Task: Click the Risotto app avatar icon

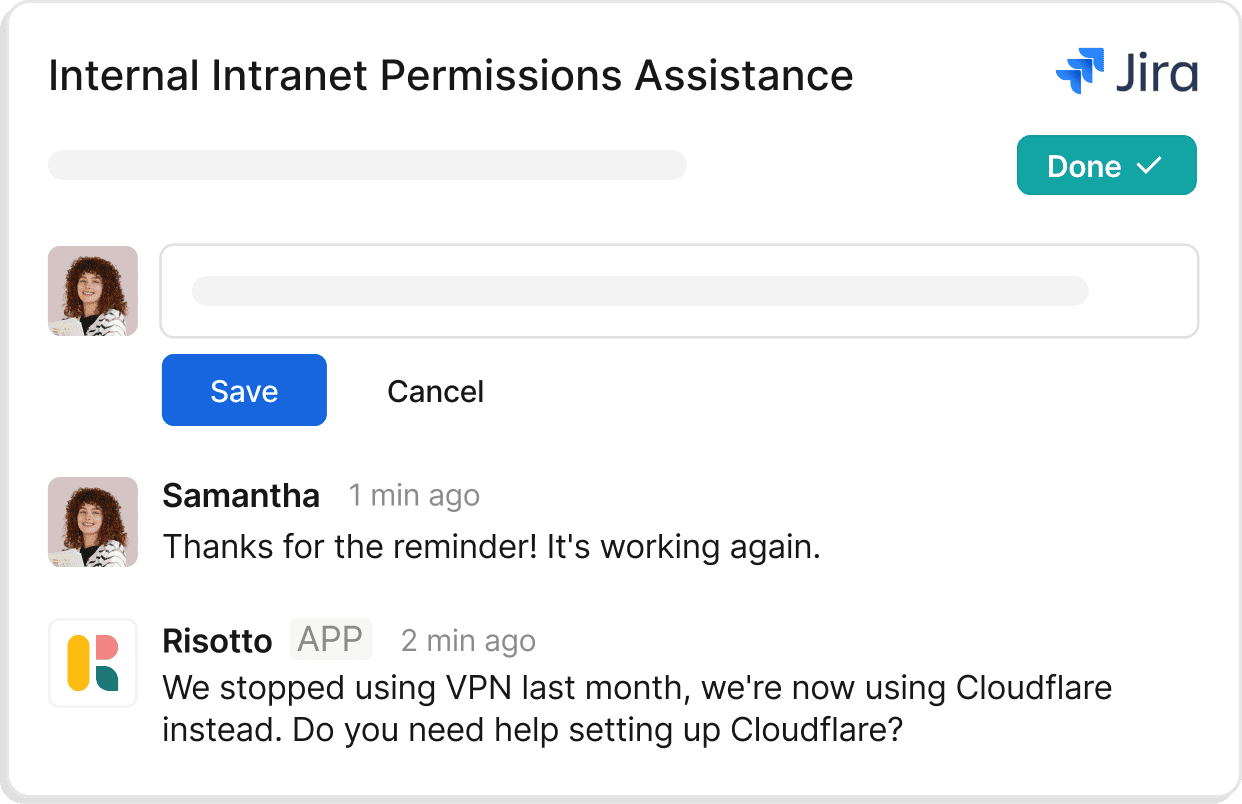Action: [x=93, y=663]
